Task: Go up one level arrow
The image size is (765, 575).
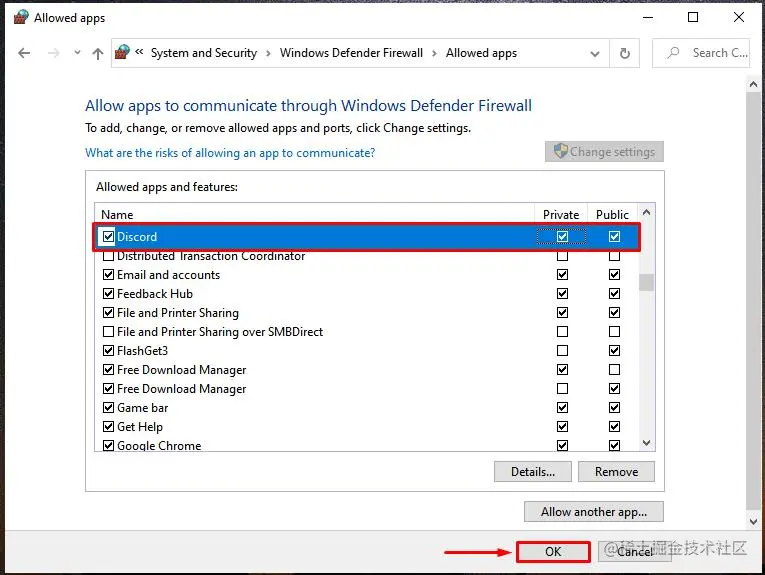Action: [98, 53]
